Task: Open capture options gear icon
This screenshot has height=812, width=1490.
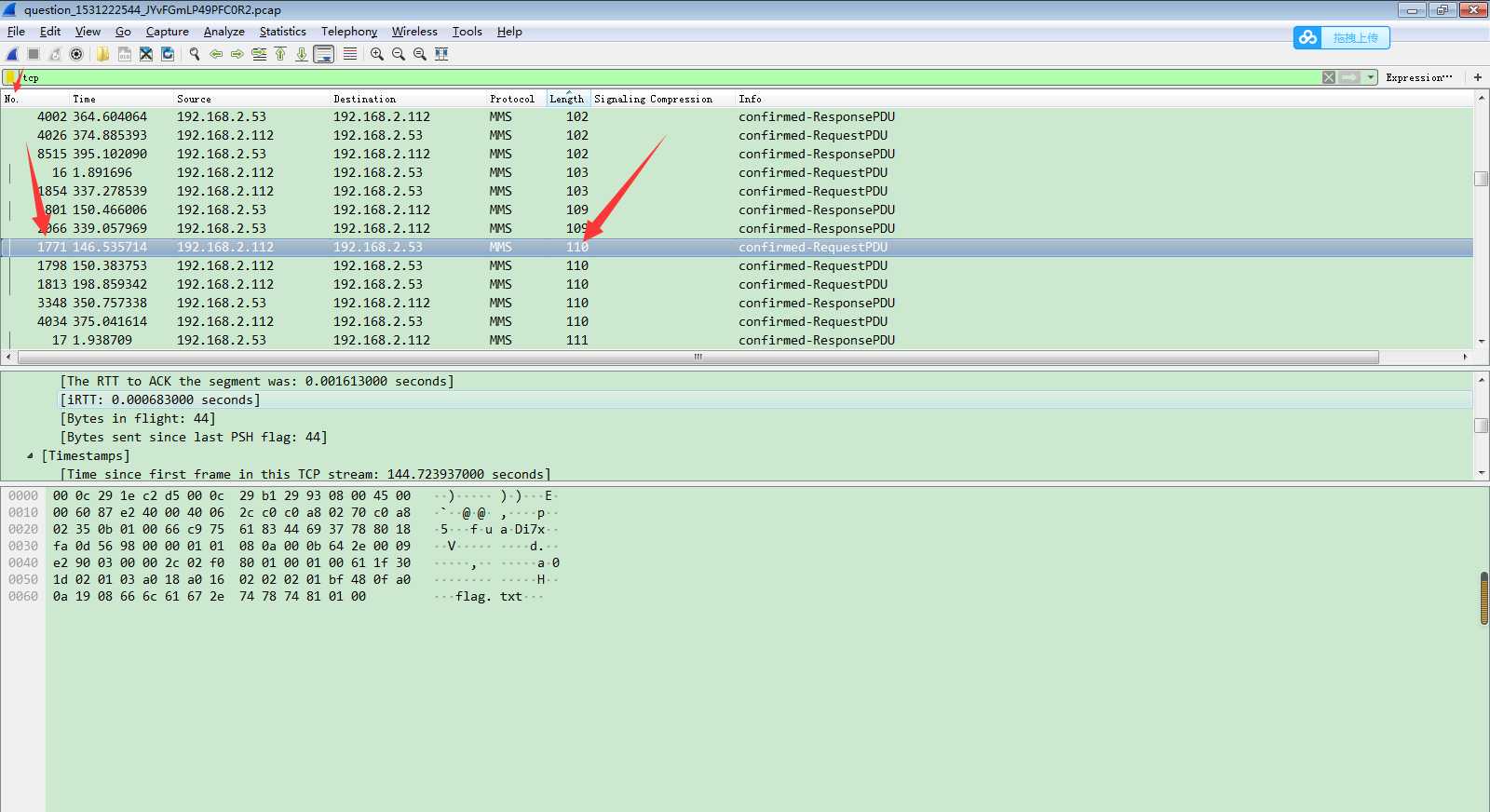Action: coord(76,54)
